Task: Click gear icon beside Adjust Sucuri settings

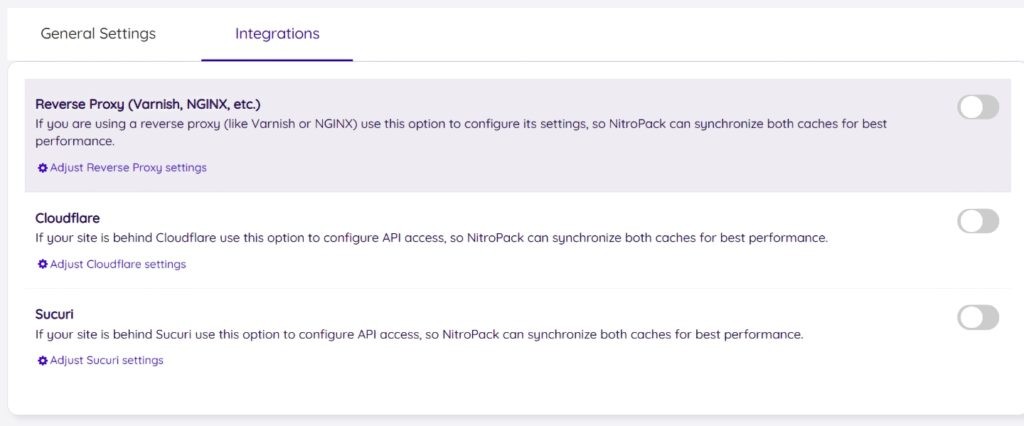Action: [42, 361]
